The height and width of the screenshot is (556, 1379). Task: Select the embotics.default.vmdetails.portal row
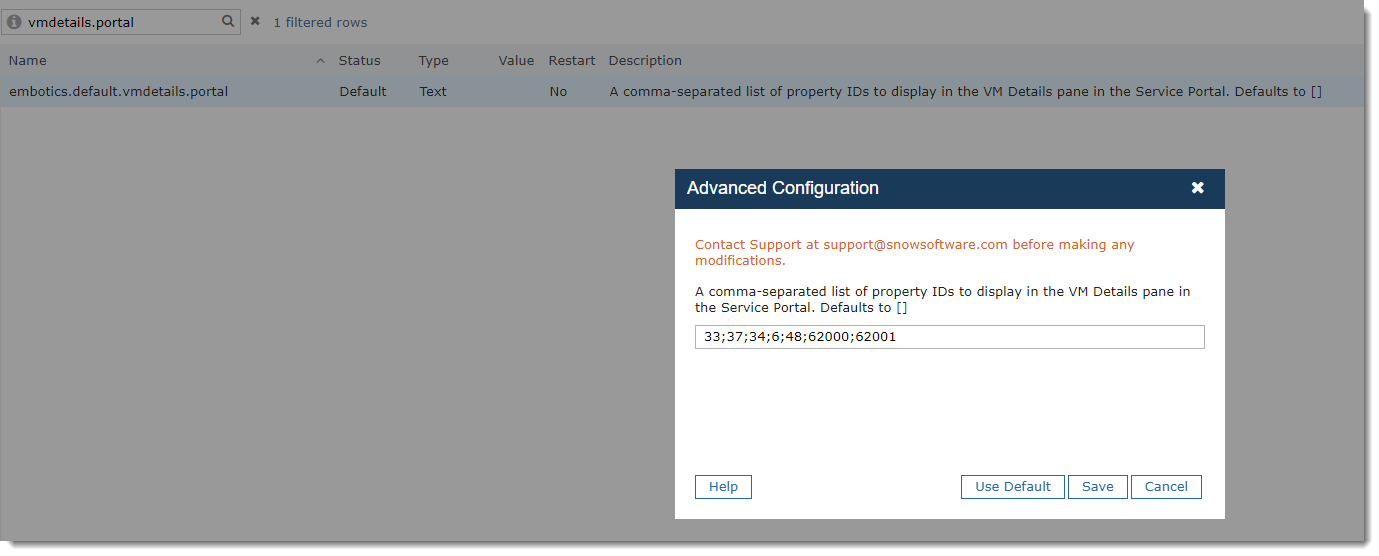tap(682, 91)
